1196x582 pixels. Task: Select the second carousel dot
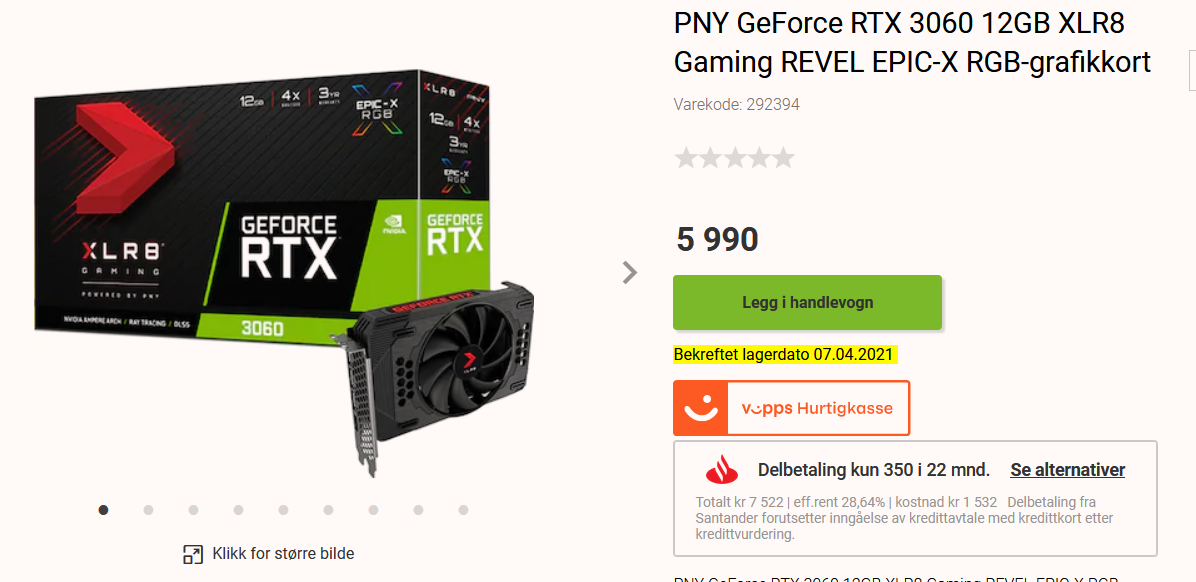tap(148, 510)
